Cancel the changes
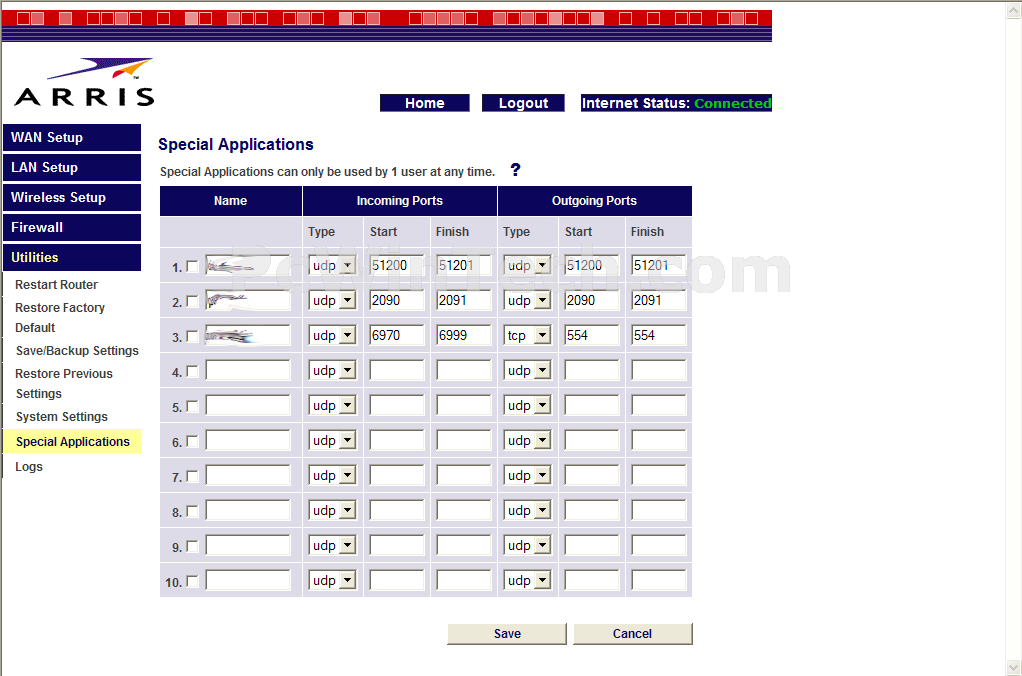 [632, 634]
